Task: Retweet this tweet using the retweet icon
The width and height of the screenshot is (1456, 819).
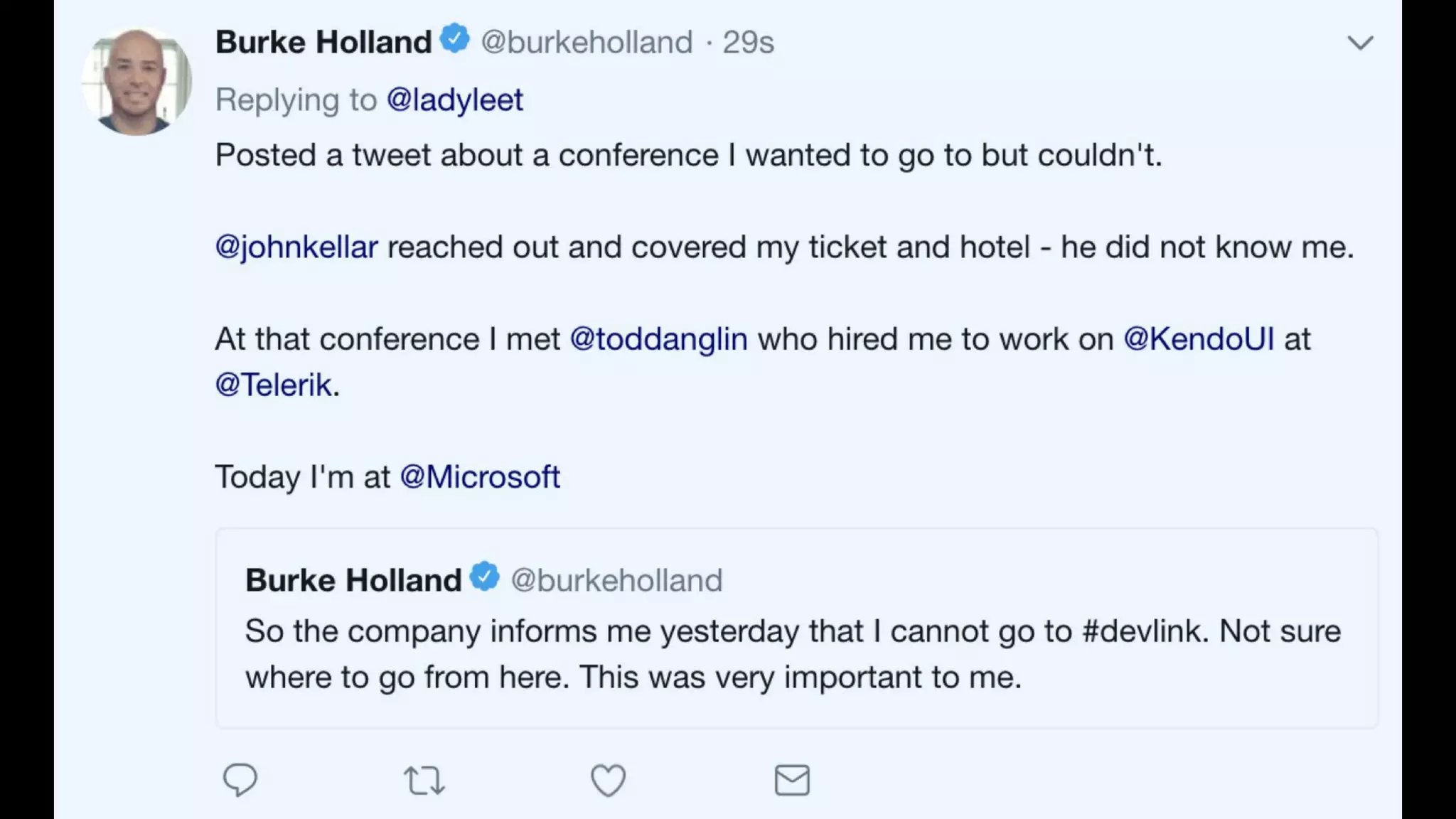Action: click(x=424, y=780)
